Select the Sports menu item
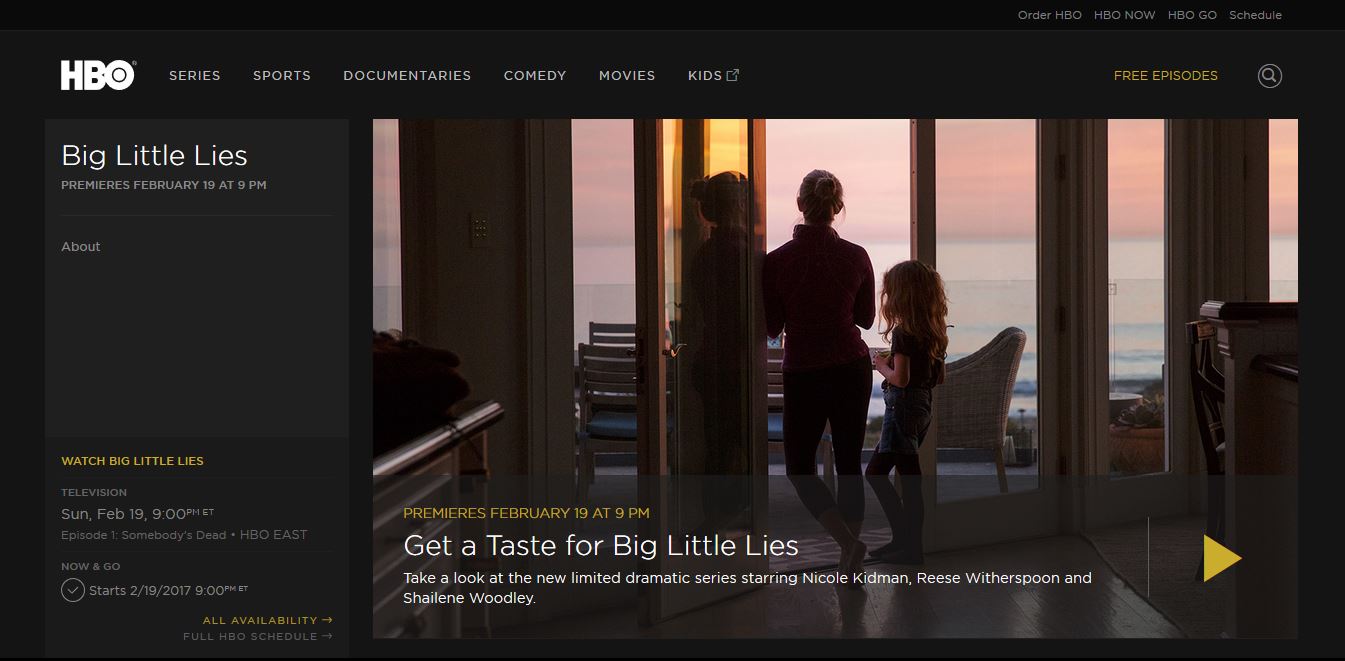The height and width of the screenshot is (661, 1345). click(282, 75)
